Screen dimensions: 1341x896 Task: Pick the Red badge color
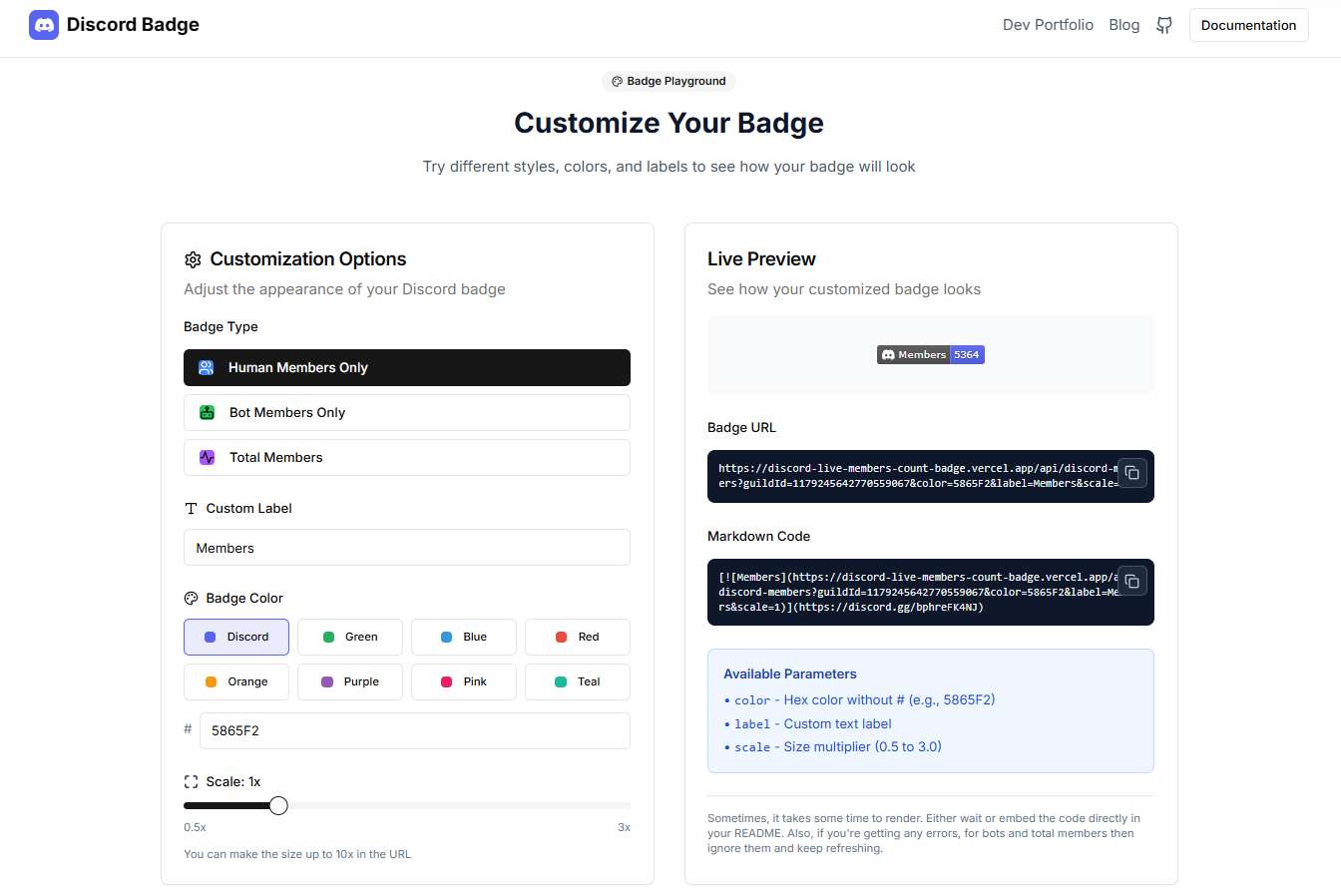coord(577,637)
